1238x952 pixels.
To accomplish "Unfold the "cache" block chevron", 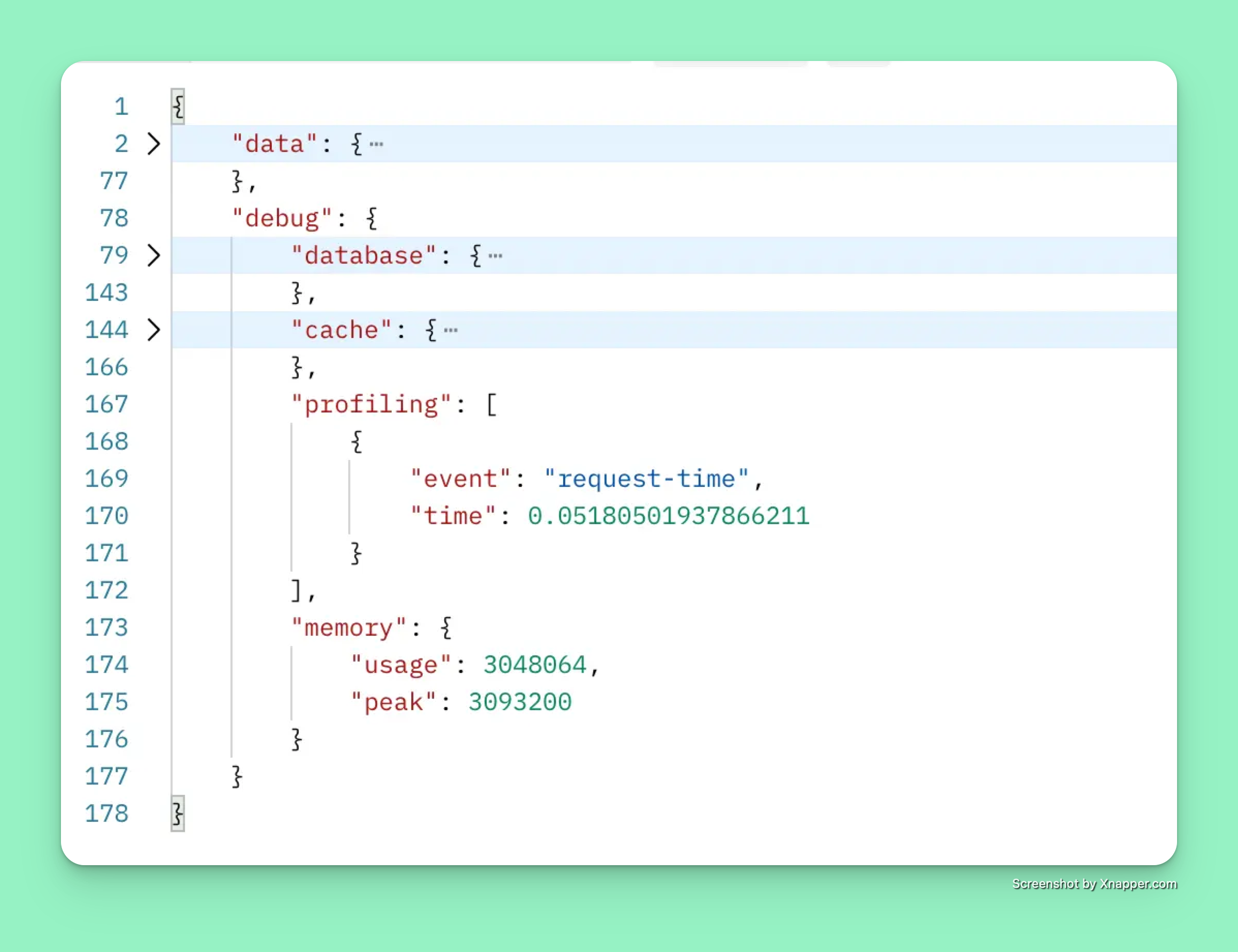I will pyautogui.click(x=153, y=330).
